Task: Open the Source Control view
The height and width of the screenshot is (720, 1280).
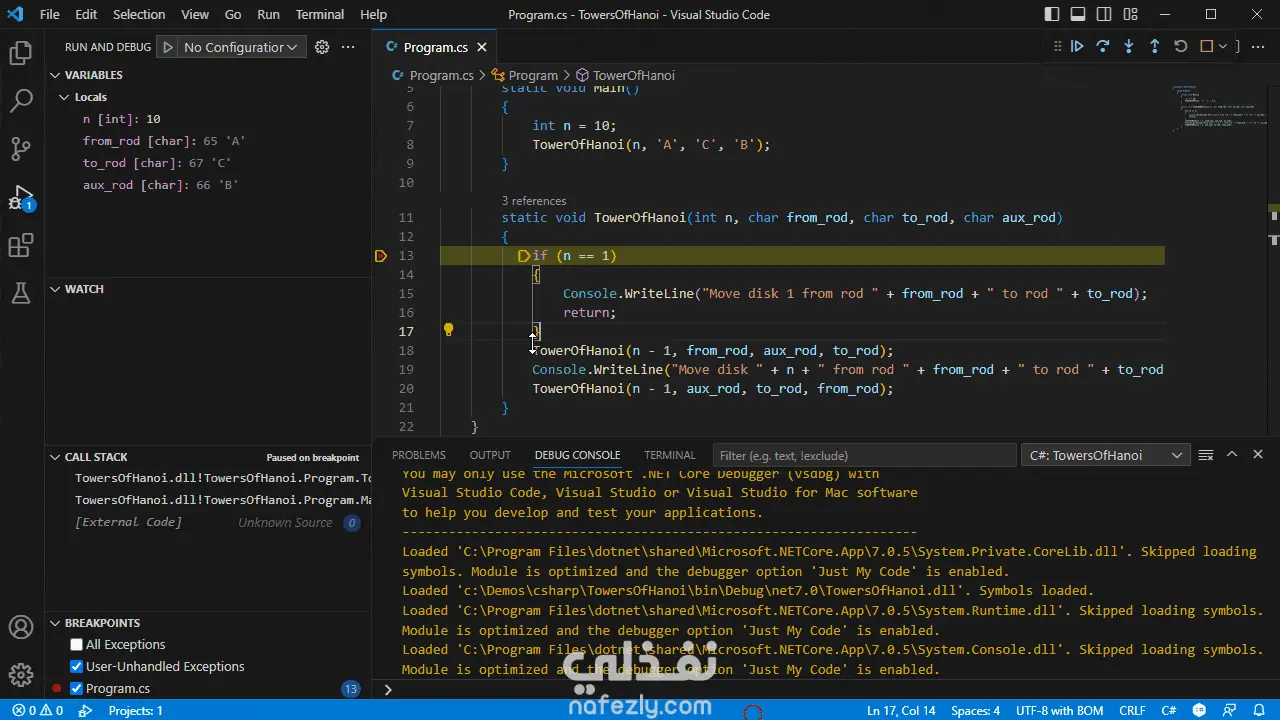Action: pos(21,149)
